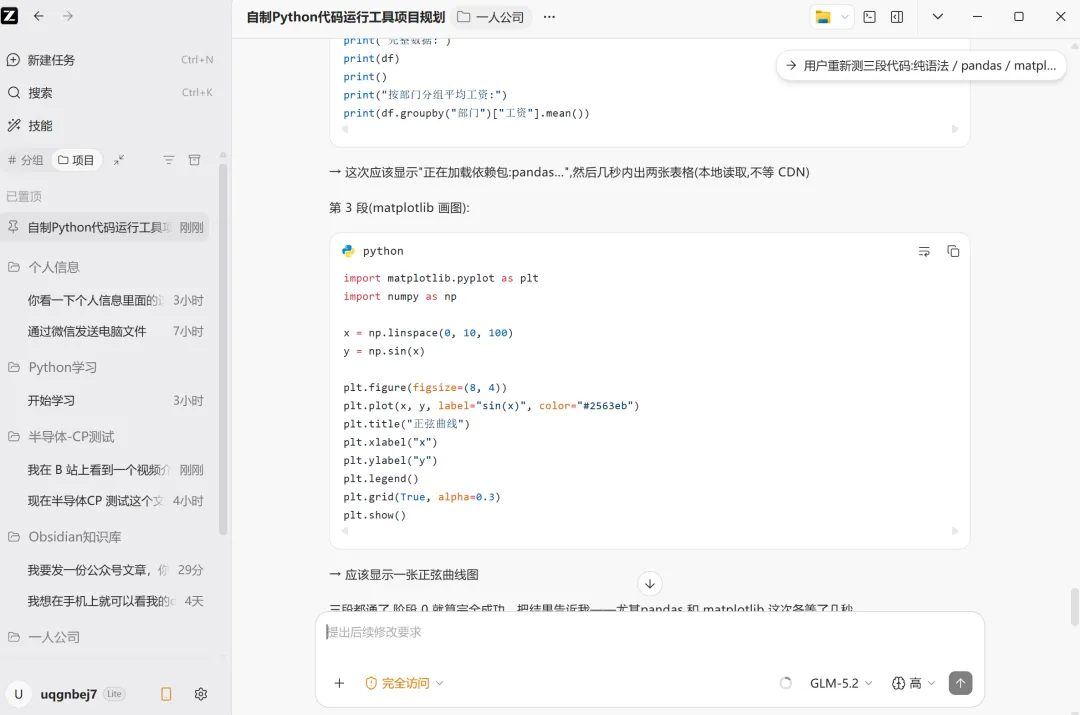Click text 应该显示一张正弦曲线图
This screenshot has height=715, width=1080.
[411, 574]
